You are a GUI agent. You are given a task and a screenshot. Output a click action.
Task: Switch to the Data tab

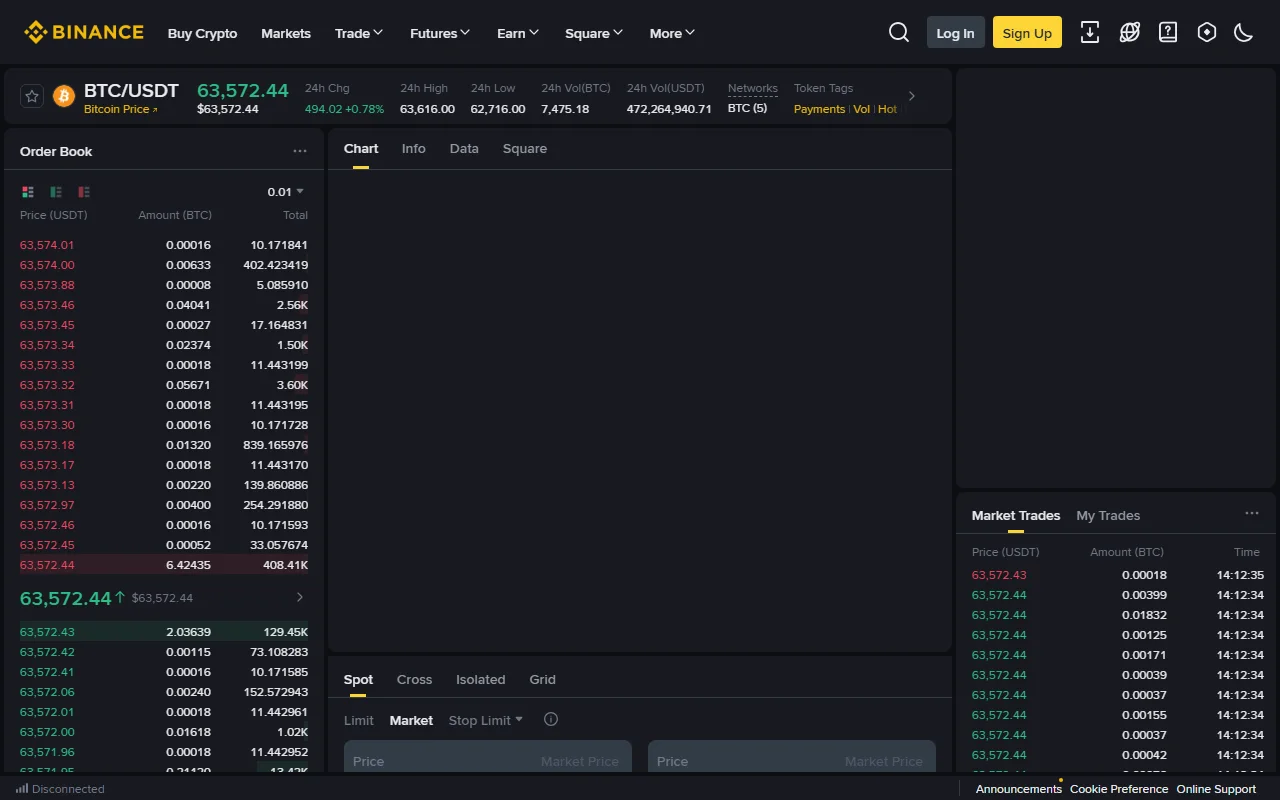[x=464, y=148]
